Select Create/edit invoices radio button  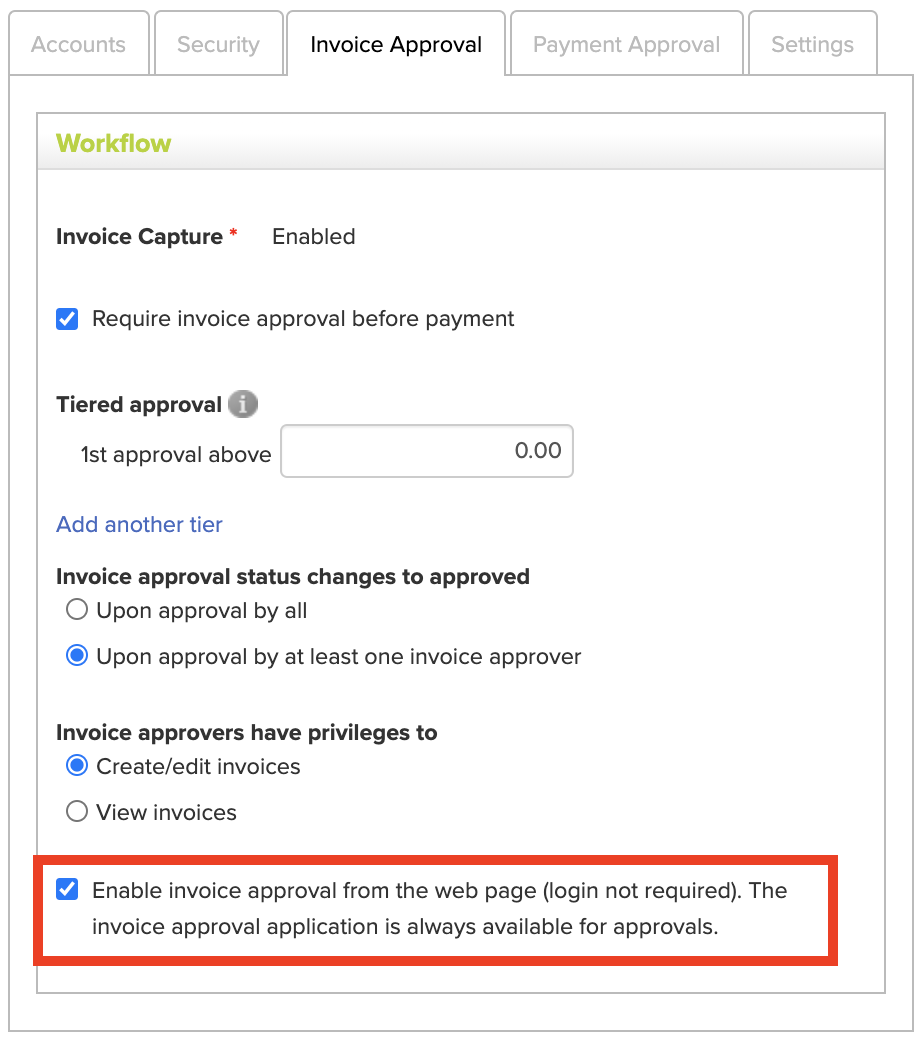tap(77, 765)
